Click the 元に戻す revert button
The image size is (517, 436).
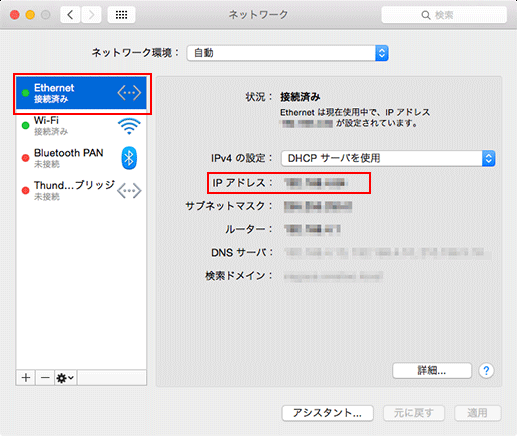414,413
